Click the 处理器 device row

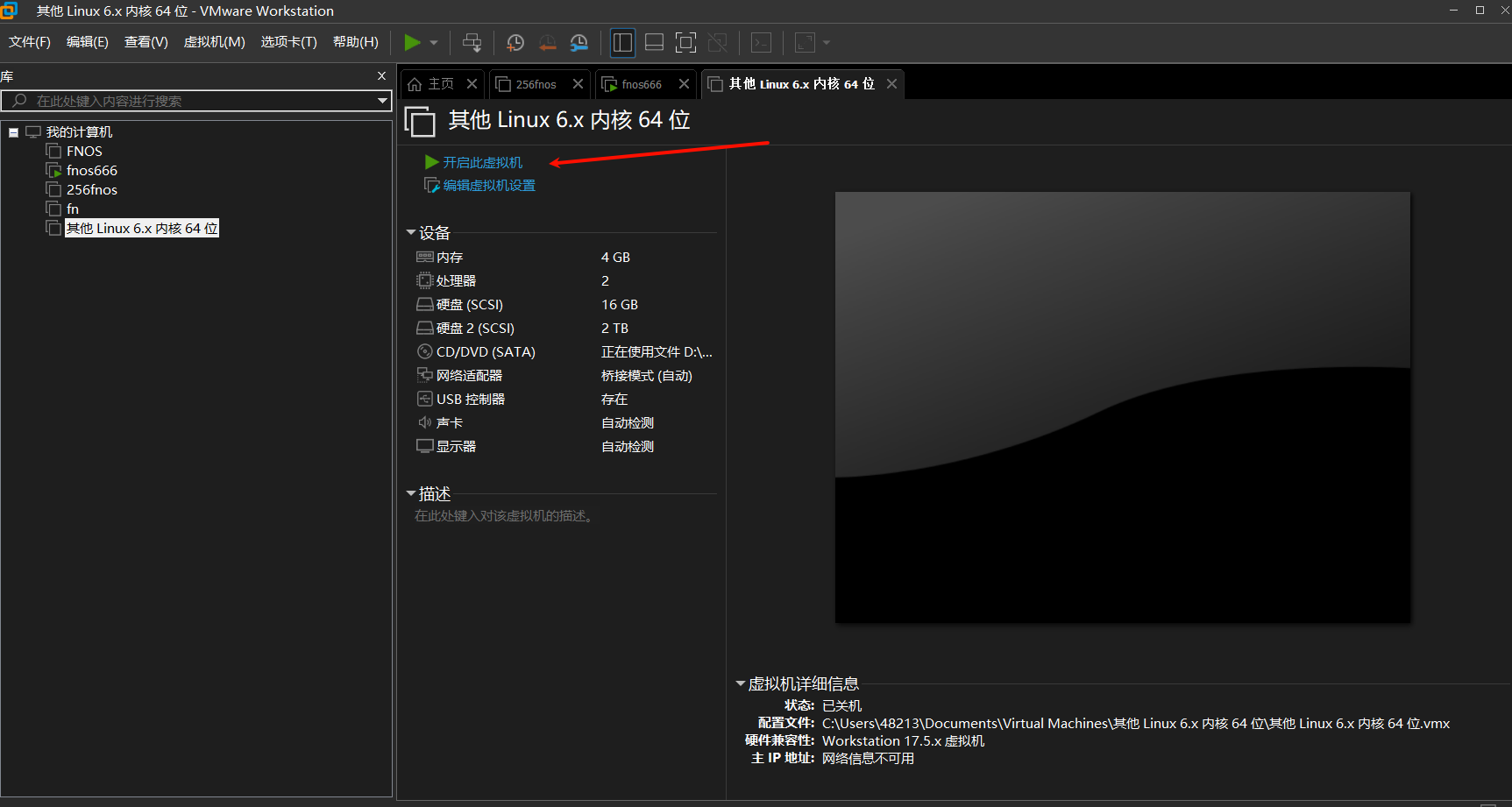tap(565, 280)
